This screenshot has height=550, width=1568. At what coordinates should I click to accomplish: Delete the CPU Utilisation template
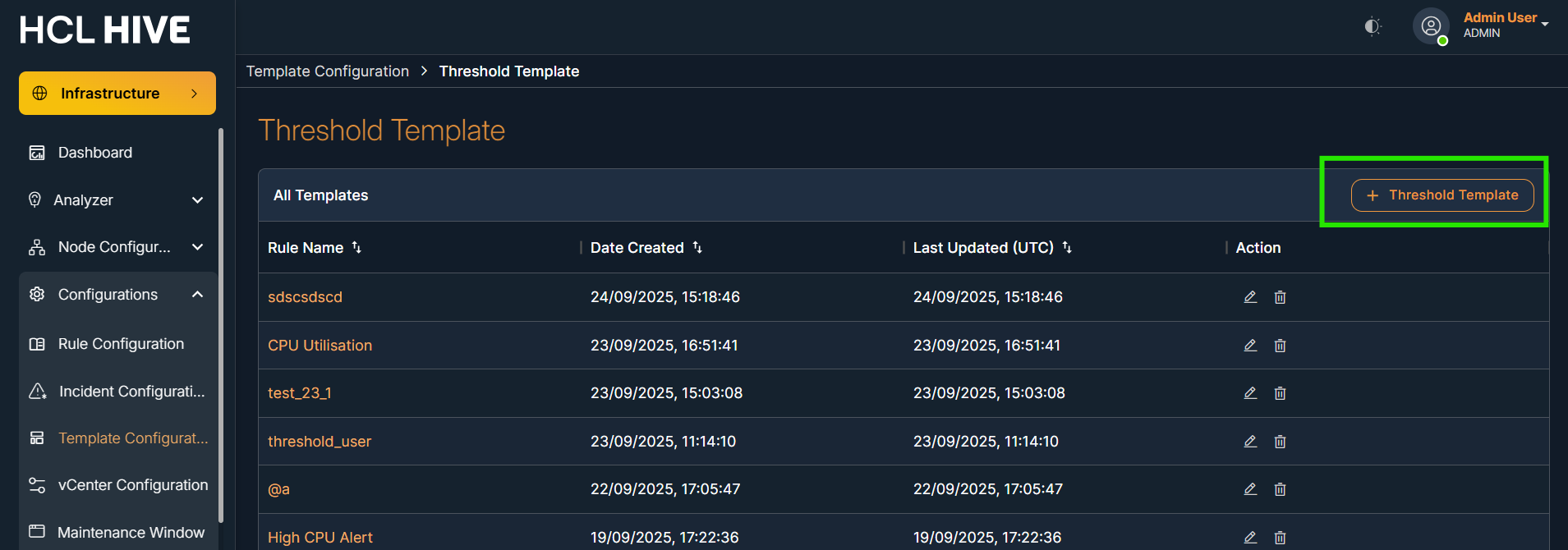1280,346
